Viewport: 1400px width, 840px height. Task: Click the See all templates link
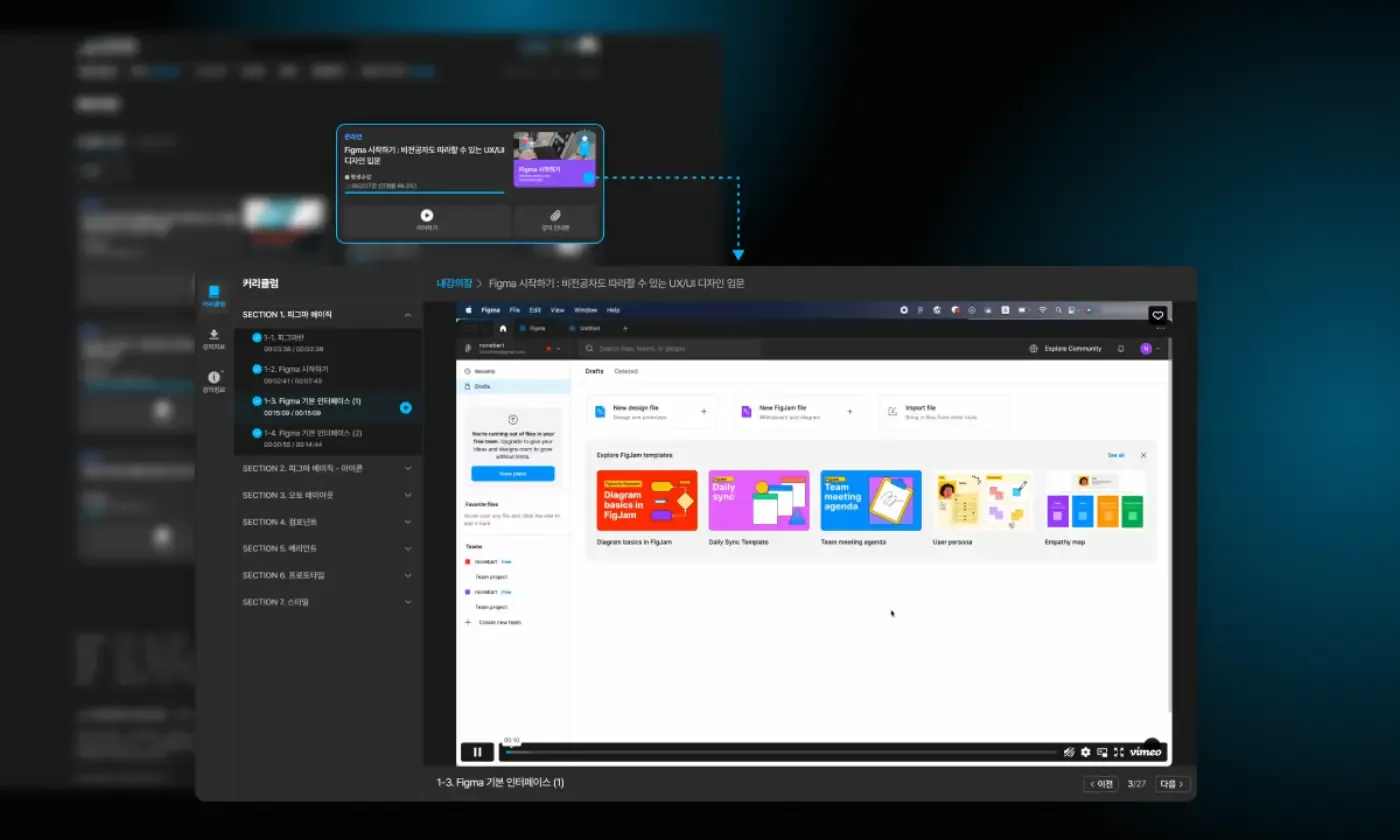(x=1116, y=455)
